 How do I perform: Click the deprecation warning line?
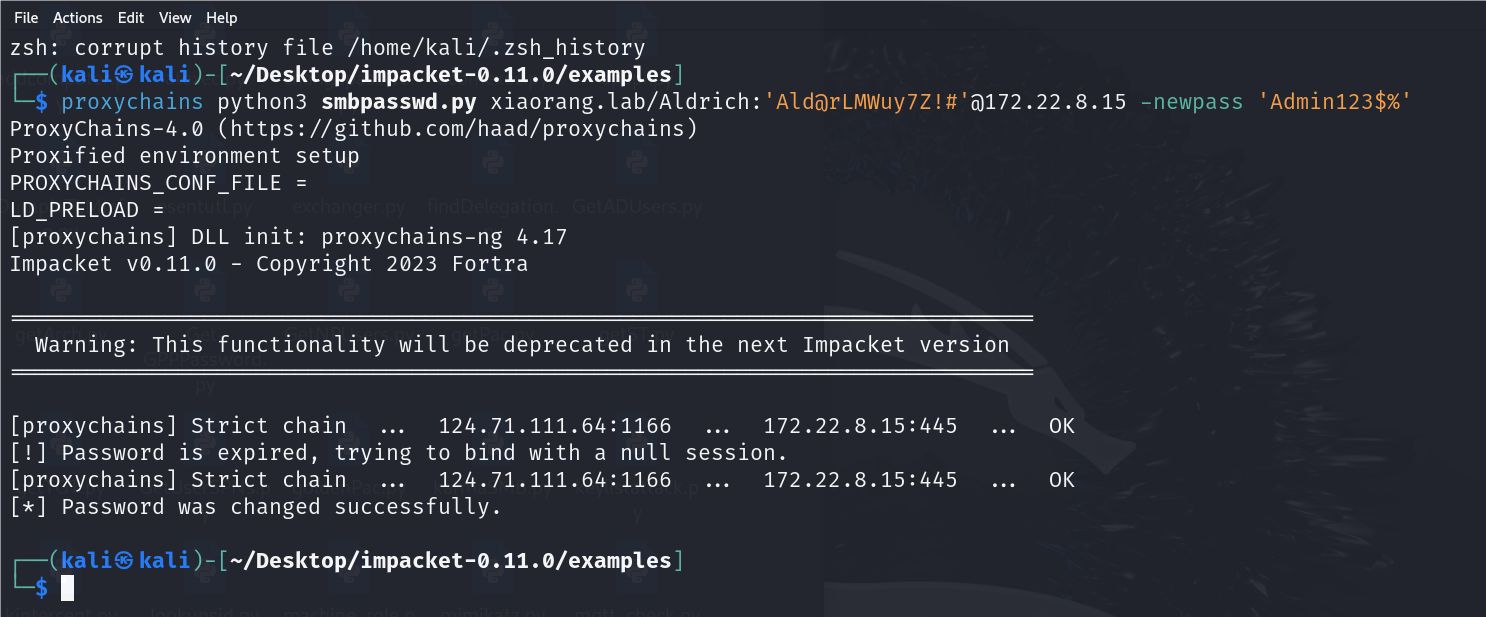pyautogui.click(x=522, y=345)
